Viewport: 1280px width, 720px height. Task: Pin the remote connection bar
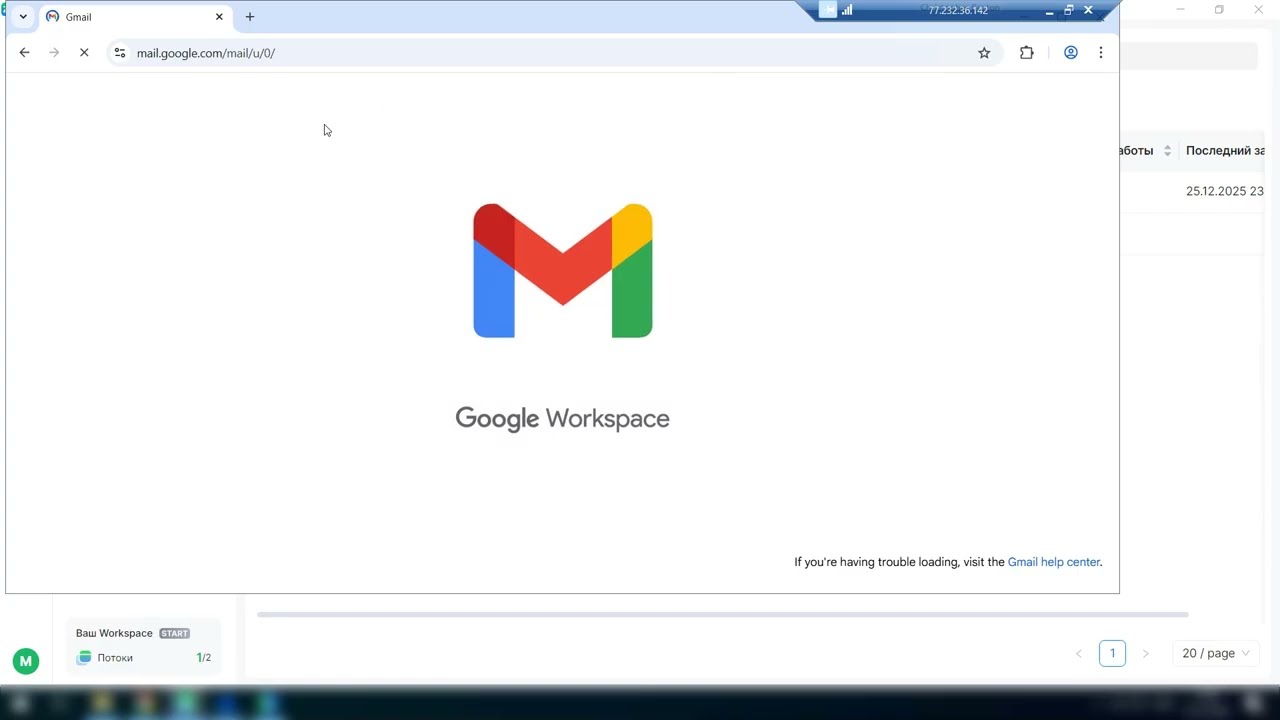(827, 10)
